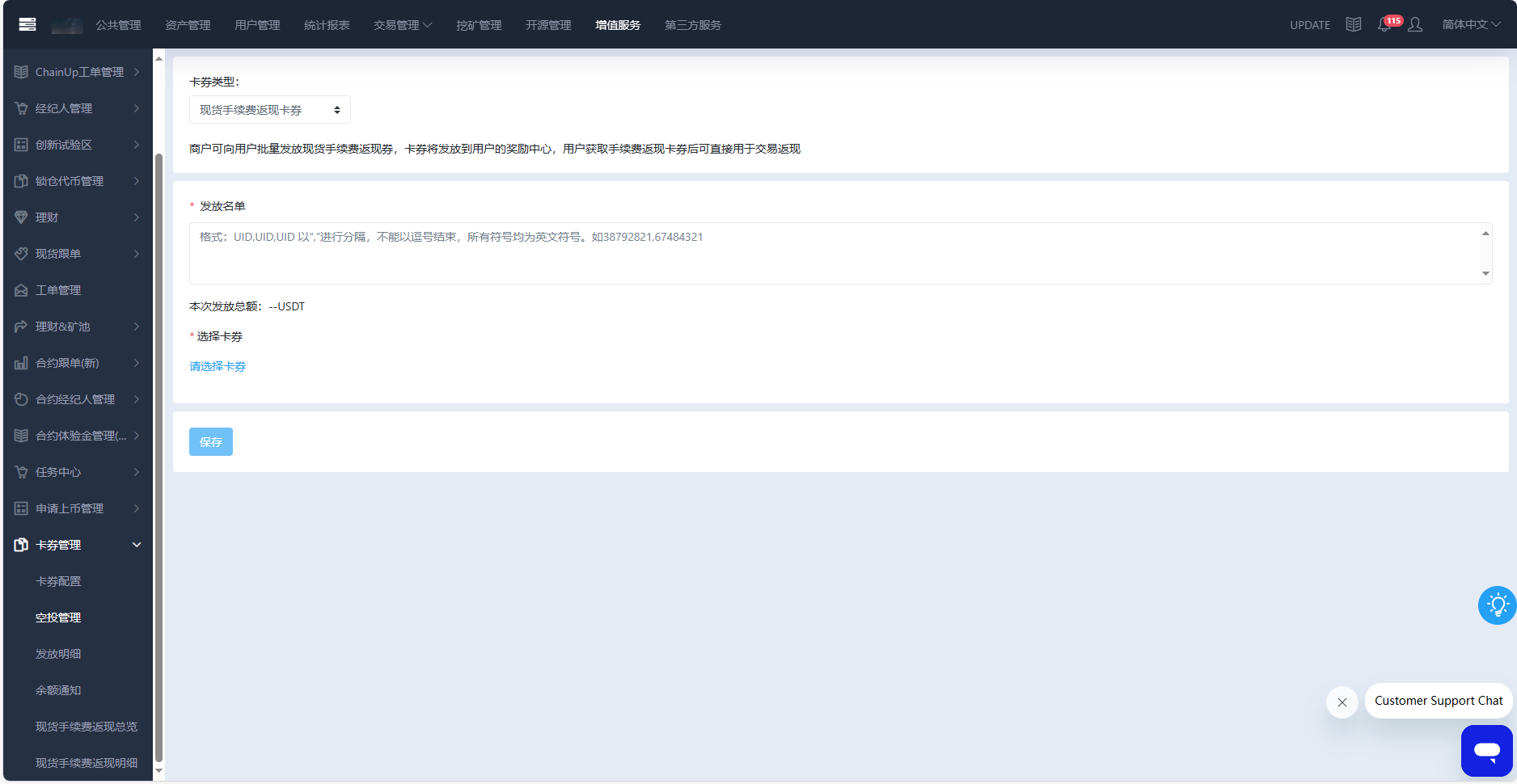Expand the 理财&矿池 chevron
The height and width of the screenshot is (784, 1517).
click(137, 327)
